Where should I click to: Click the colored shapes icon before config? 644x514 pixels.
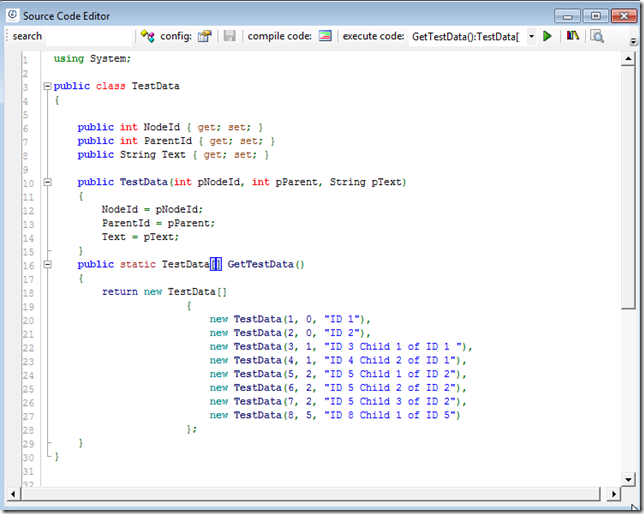tap(147, 36)
